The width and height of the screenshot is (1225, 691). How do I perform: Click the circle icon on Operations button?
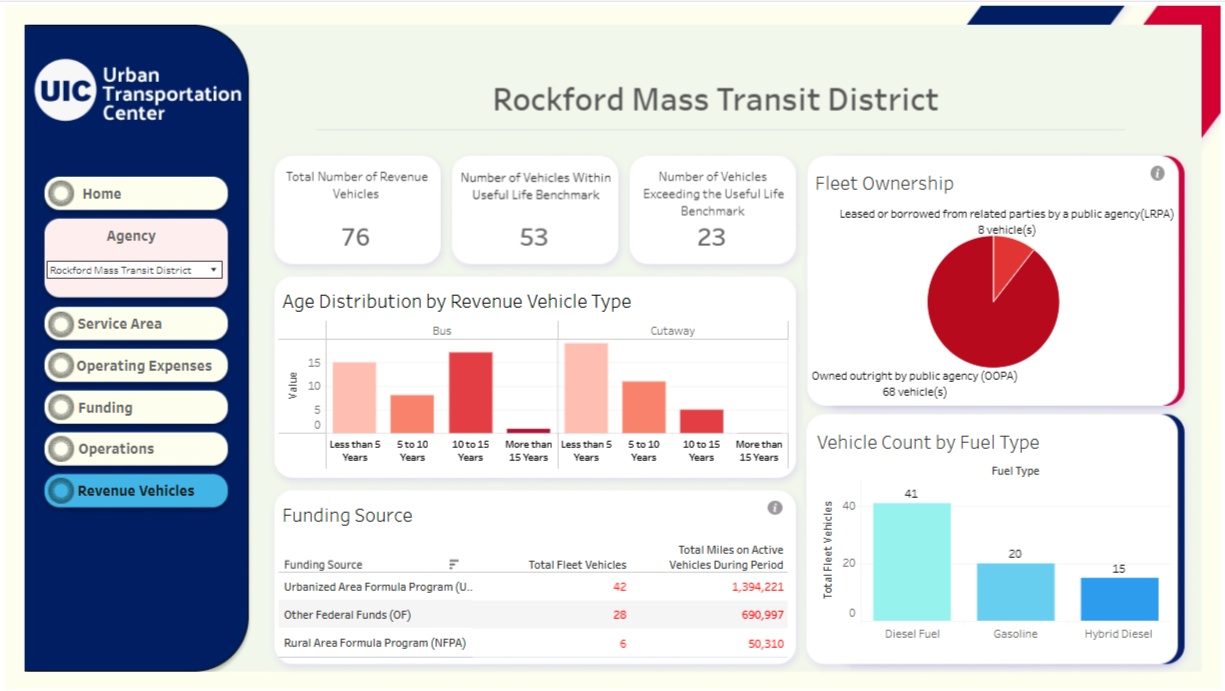[62, 449]
